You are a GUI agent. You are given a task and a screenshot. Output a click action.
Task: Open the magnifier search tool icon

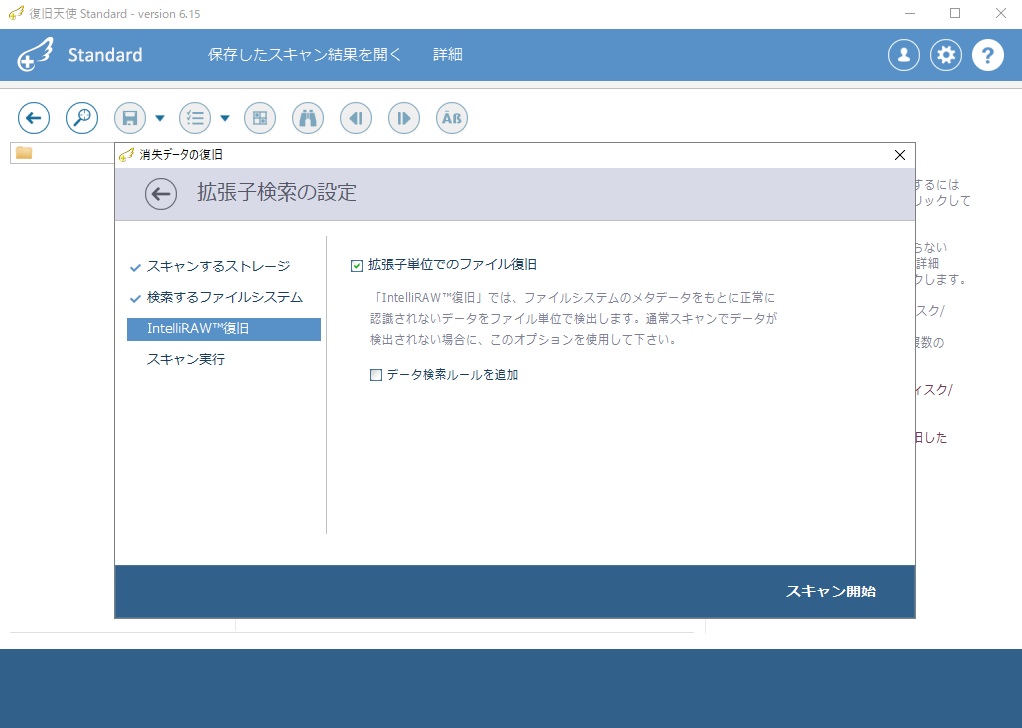pos(82,118)
